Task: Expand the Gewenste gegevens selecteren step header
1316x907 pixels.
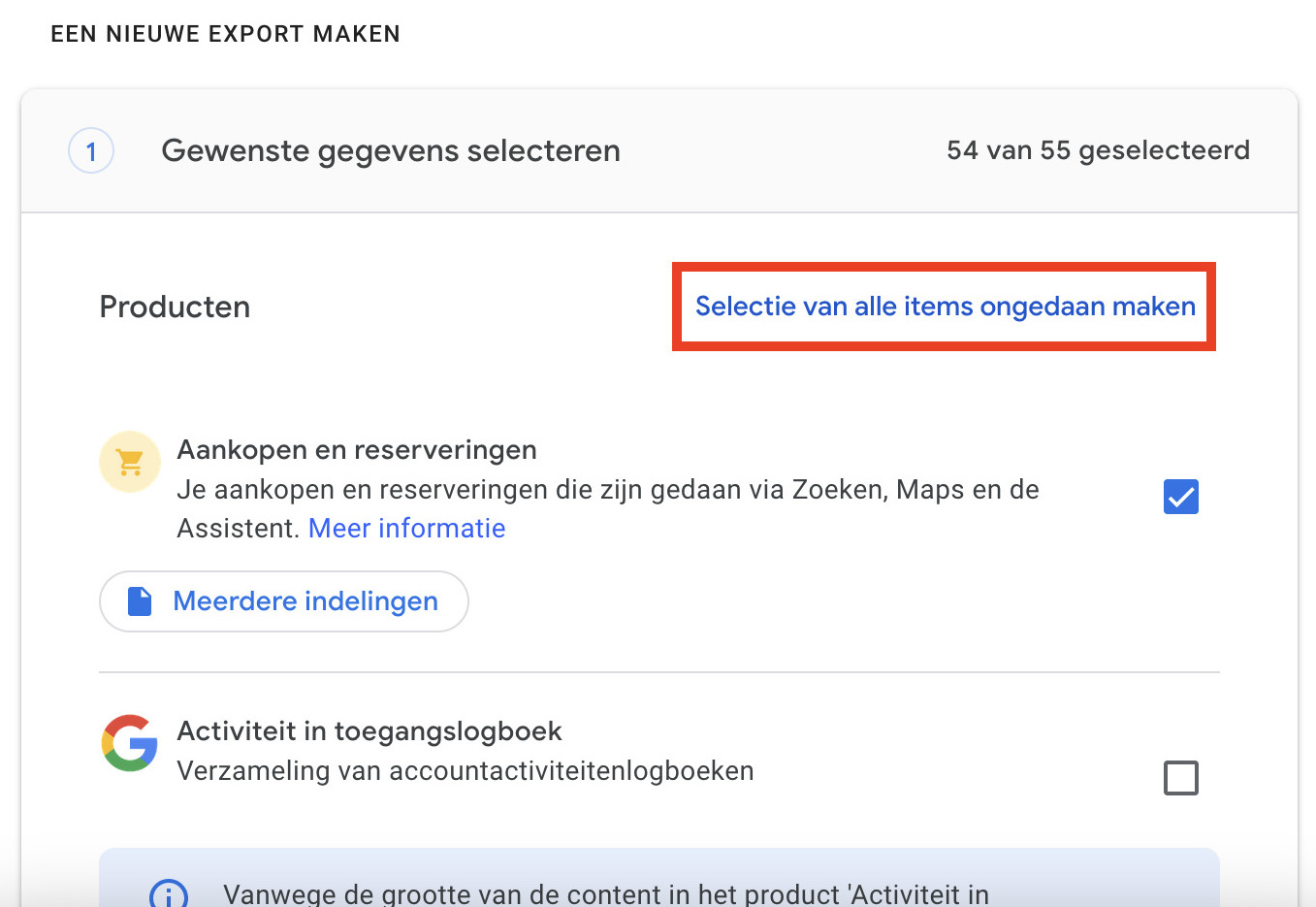Action: click(659, 151)
